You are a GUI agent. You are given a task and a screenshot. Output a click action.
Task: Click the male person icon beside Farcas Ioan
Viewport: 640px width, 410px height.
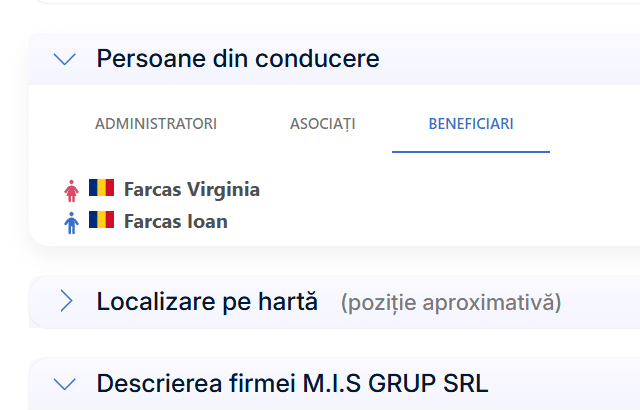(71, 222)
